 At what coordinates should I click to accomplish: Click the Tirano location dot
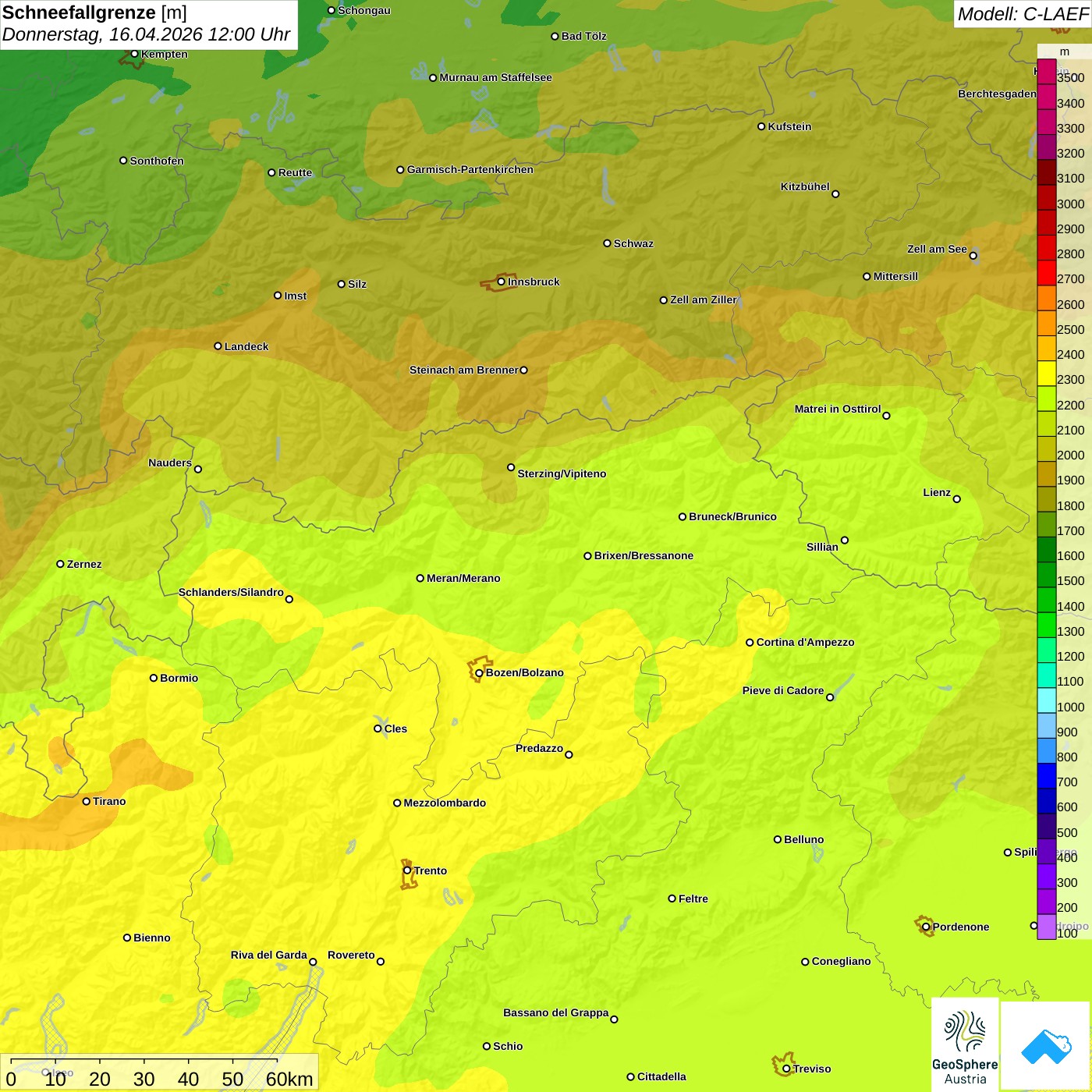(x=87, y=801)
